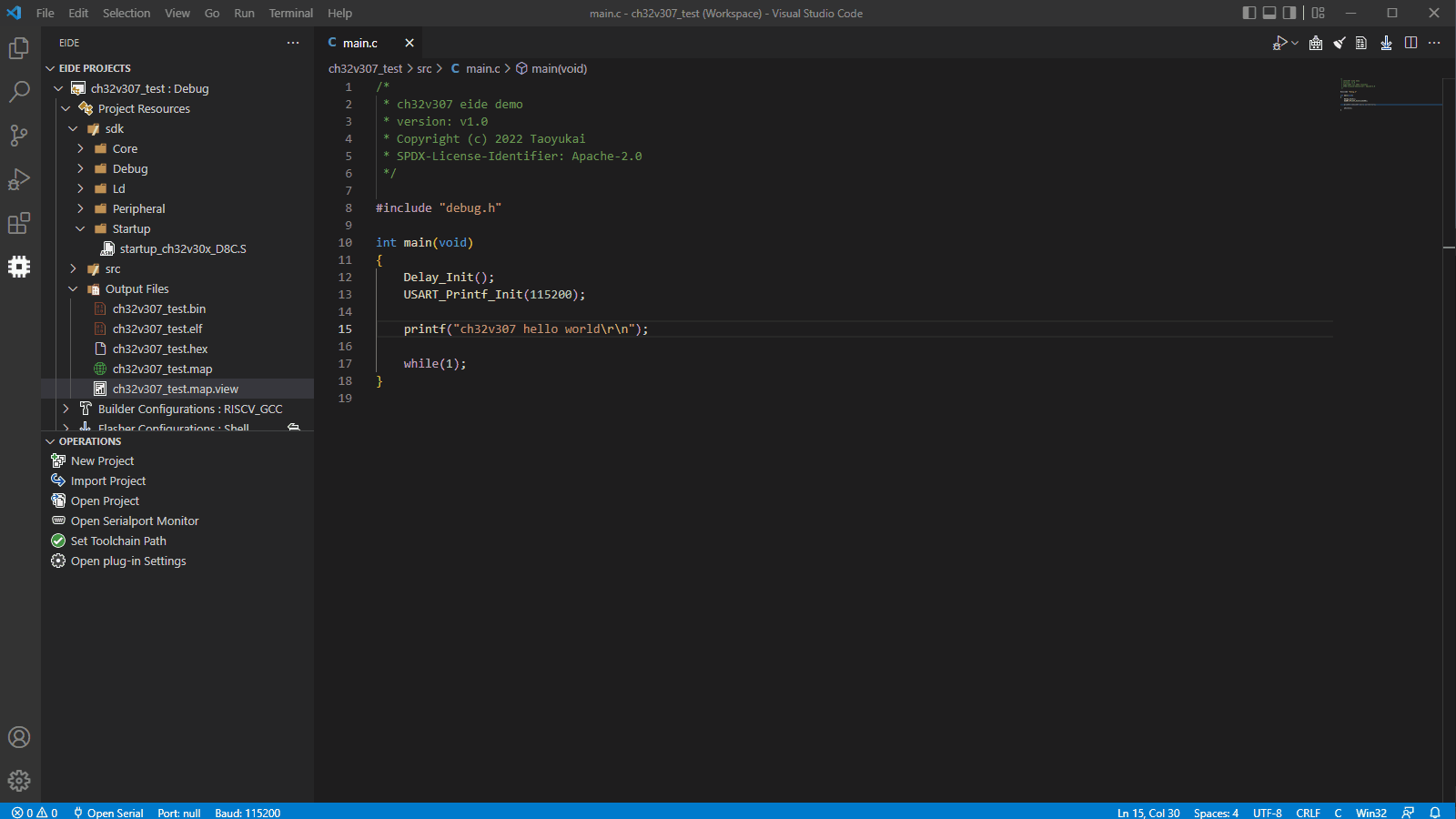Click Baud: 115200 in status bar
Viewport: 1456px width, 819px height.
click(x=248, y=813)
